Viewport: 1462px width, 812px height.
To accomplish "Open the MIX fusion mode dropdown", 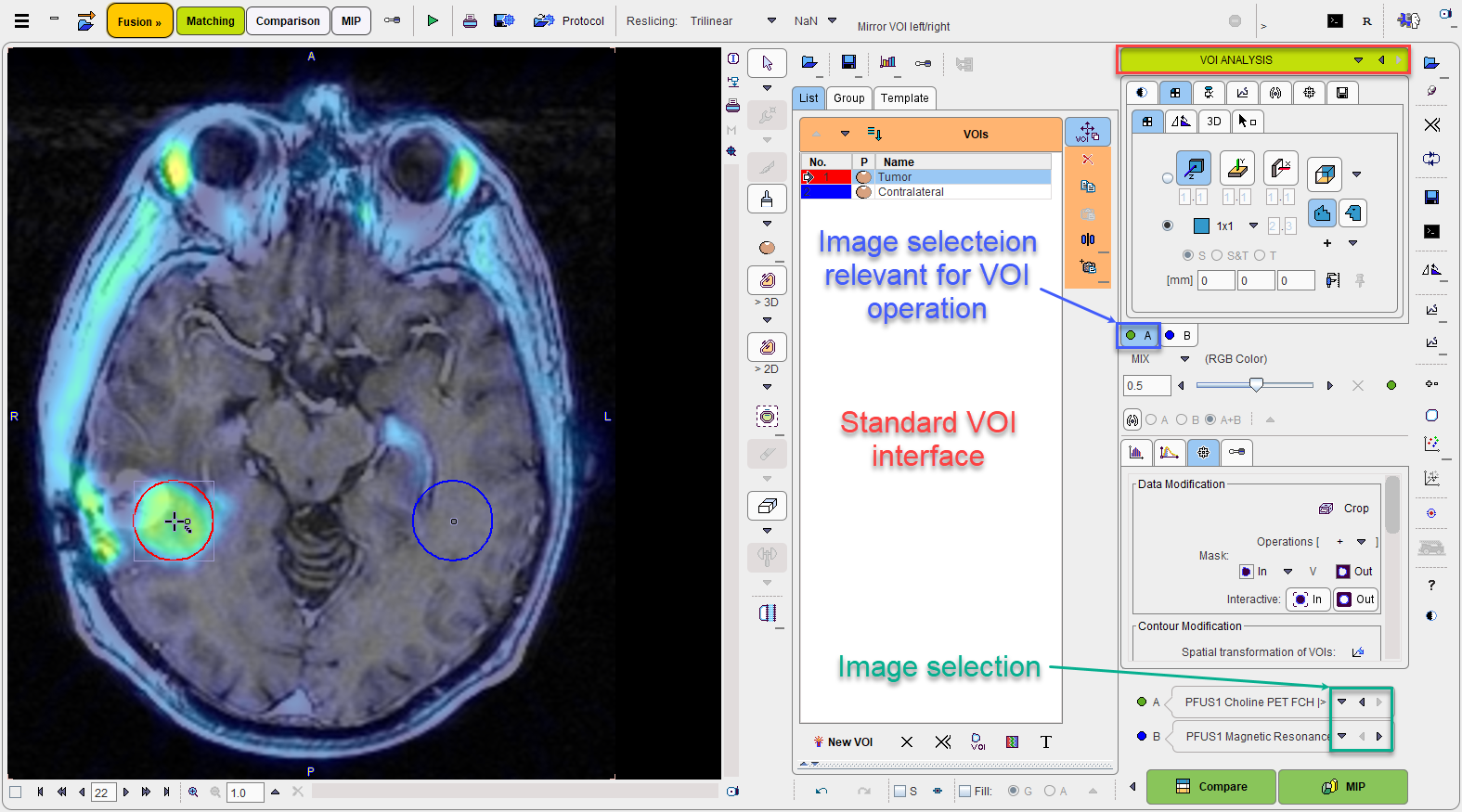I will [1184, 359].
